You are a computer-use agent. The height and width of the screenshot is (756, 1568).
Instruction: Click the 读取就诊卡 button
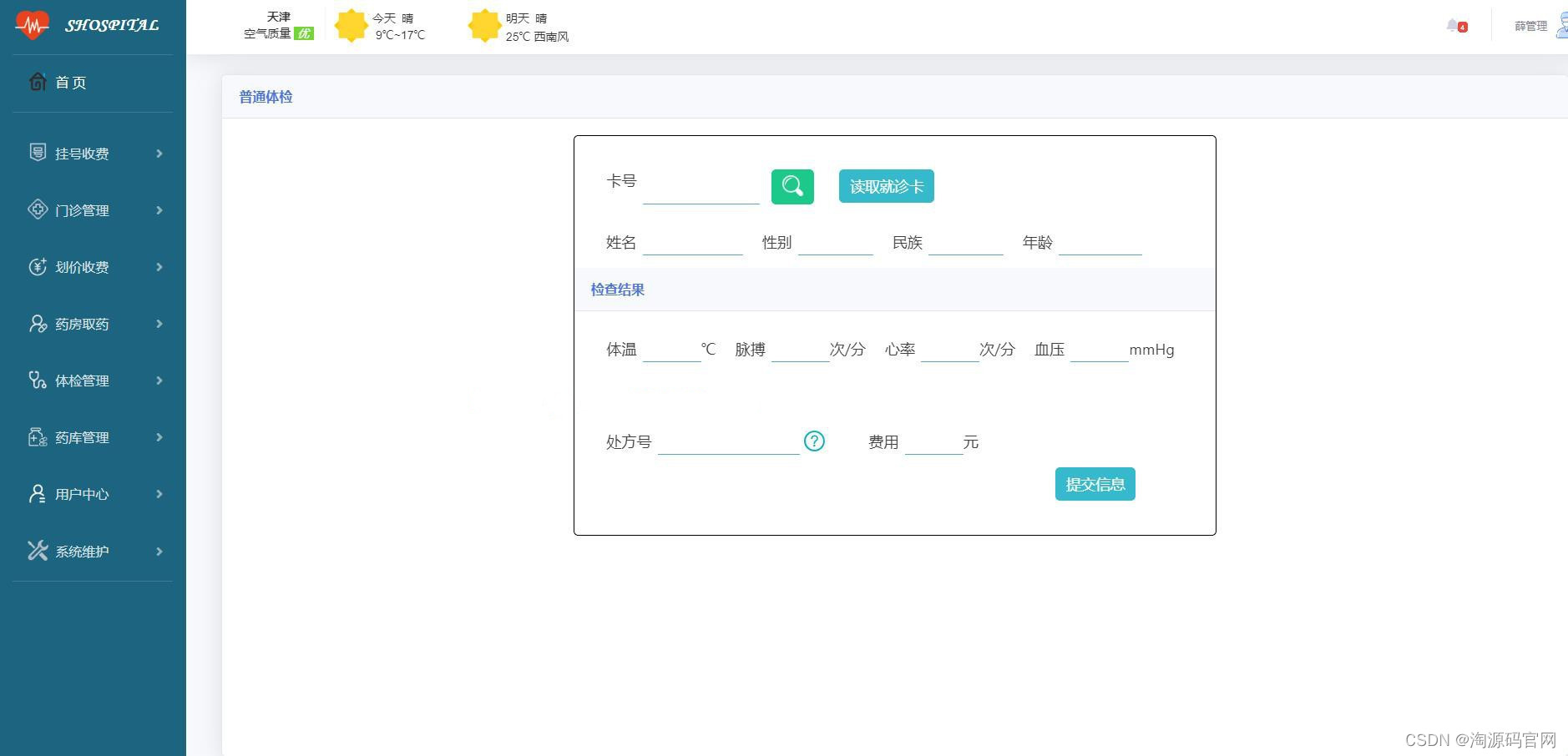point(887,186)
